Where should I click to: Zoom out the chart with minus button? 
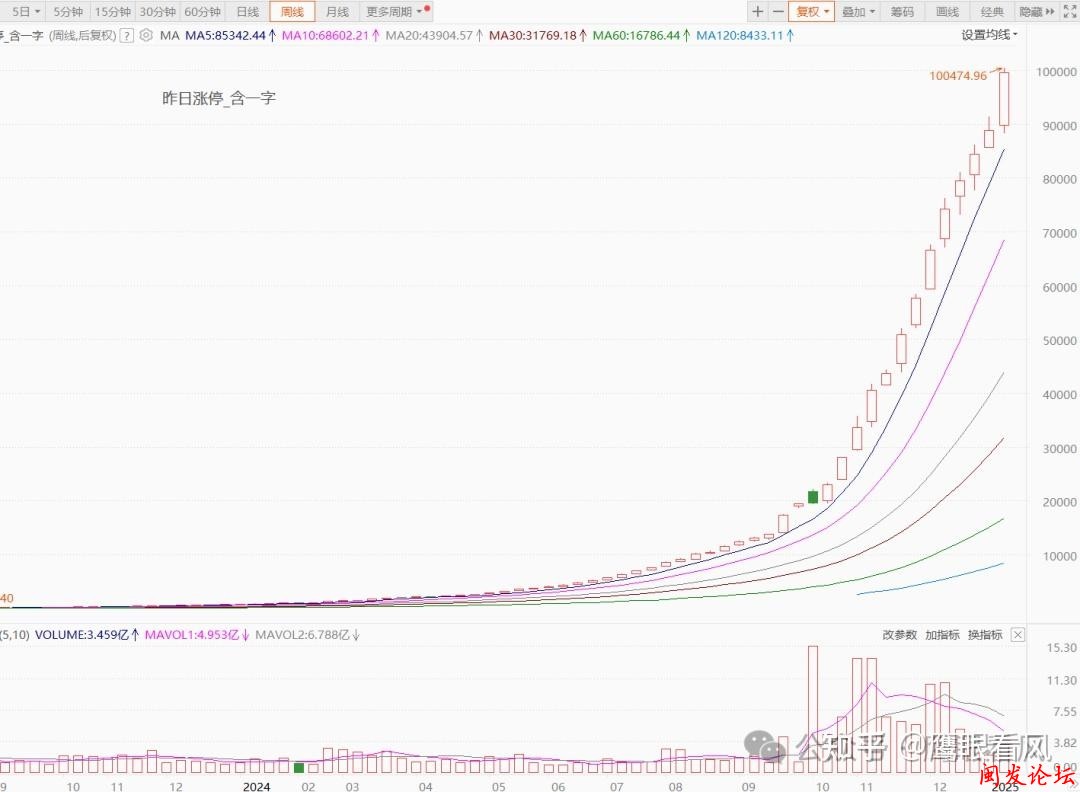click(777, 12)
